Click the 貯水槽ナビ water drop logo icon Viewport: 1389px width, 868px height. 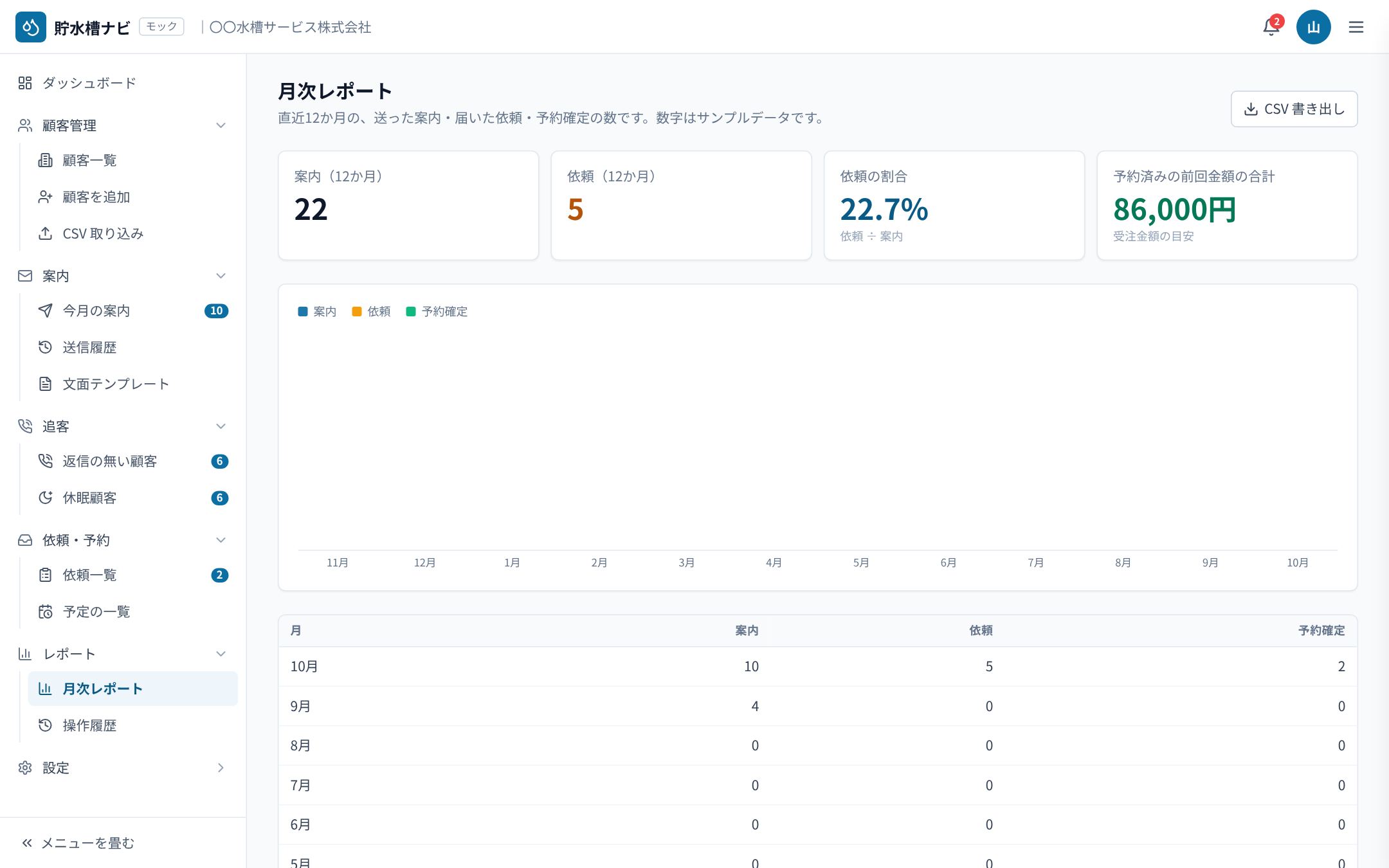click(x=31, y=27)
